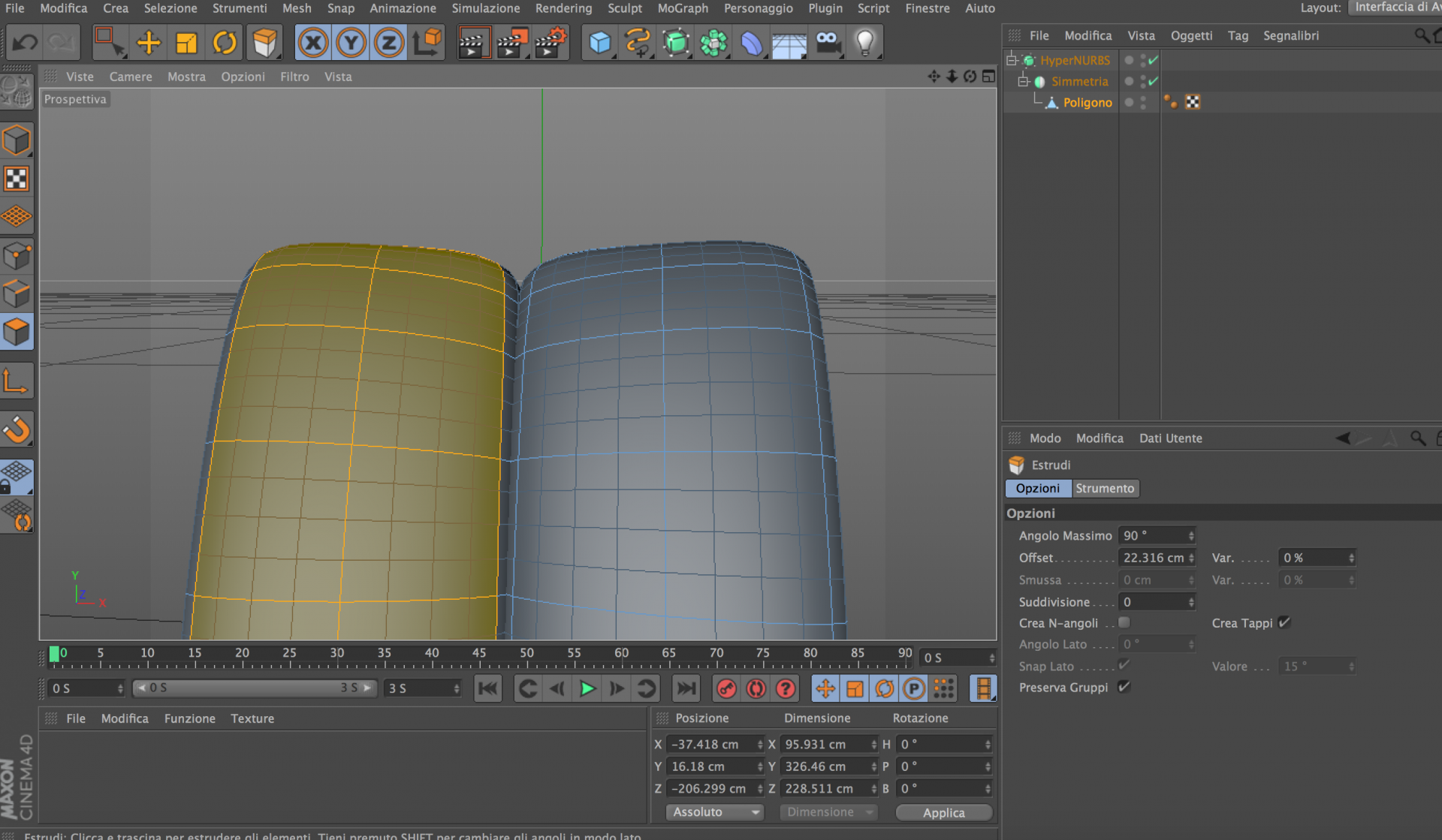Image resolution: width=1442 pixels, height=840 pixels.
Task: Collapse the HyperNURBS tree node
Action: (x=1012, y=60)
